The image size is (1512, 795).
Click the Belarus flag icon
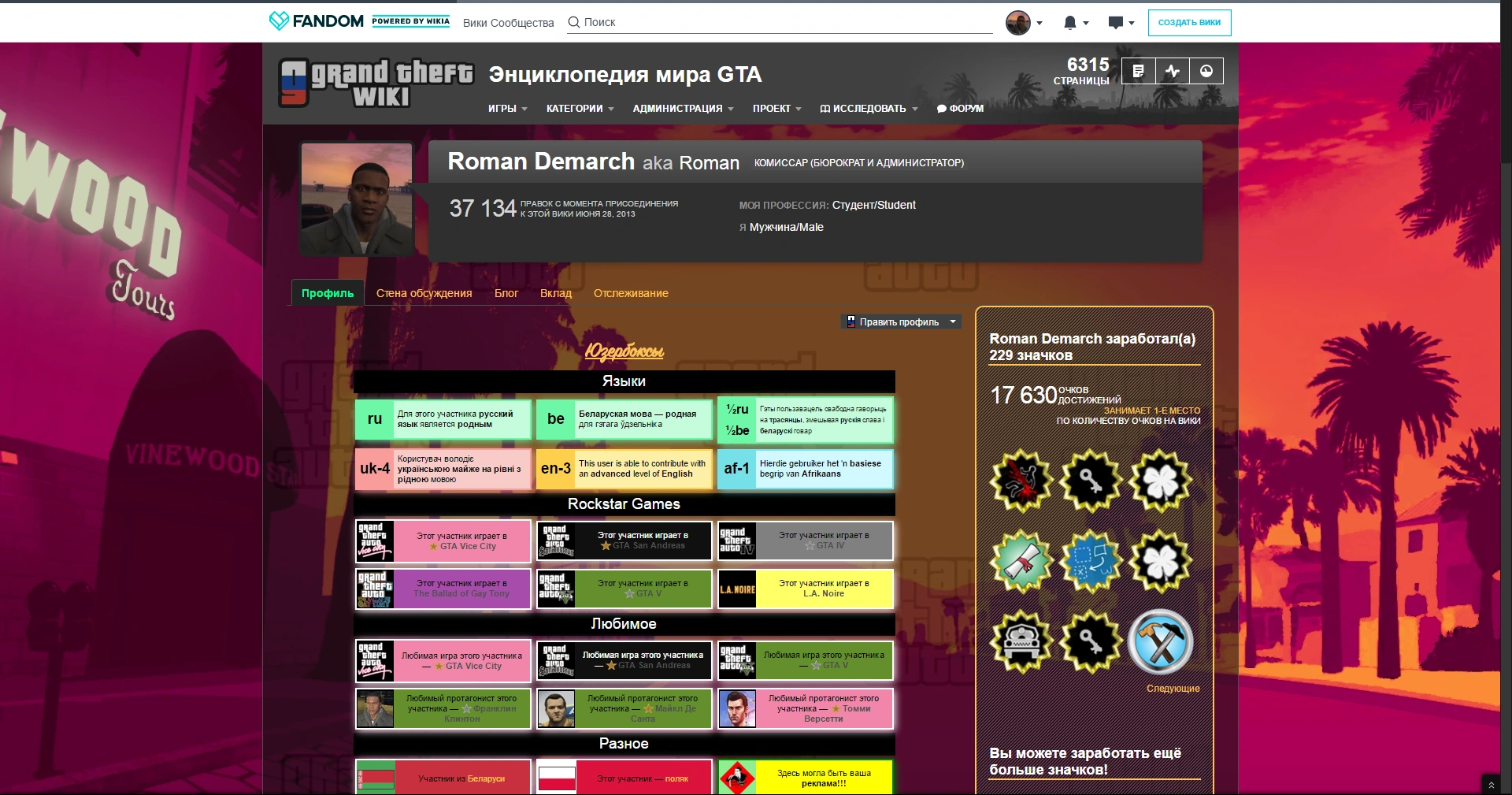pyautogui.click(x=375, y=778)
